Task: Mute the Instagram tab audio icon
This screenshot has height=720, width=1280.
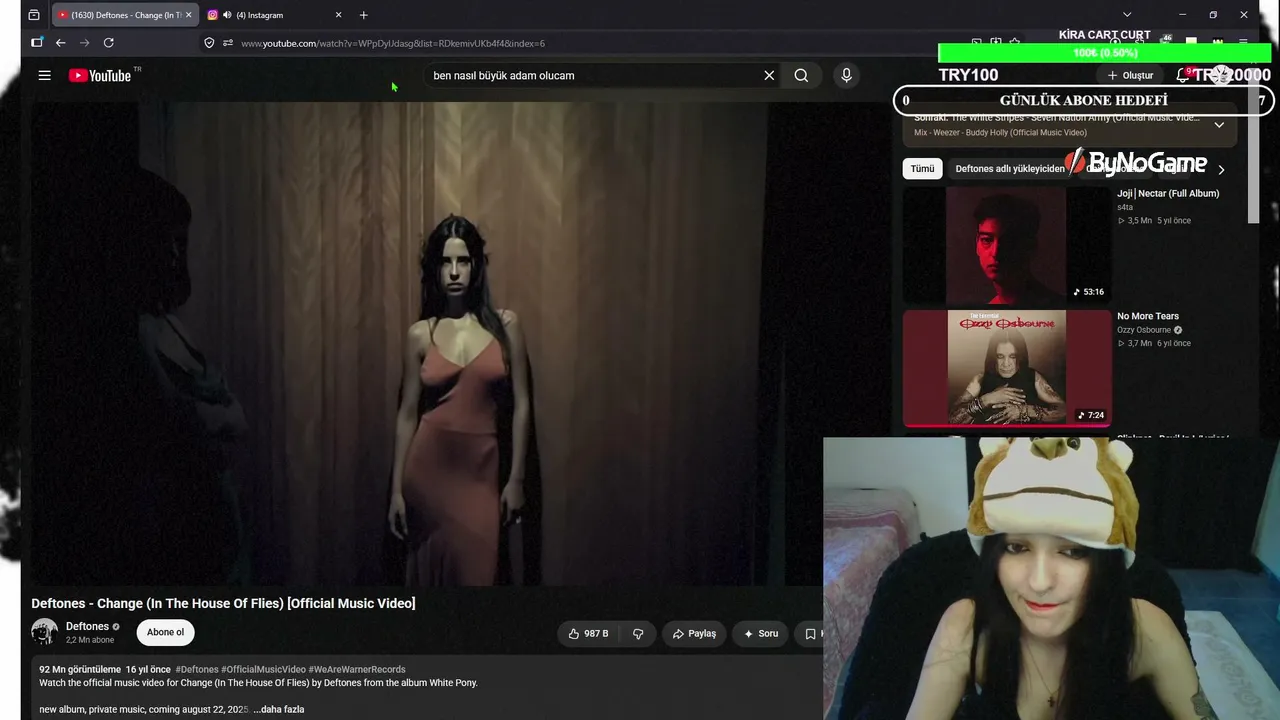Action: coord(227,15)
